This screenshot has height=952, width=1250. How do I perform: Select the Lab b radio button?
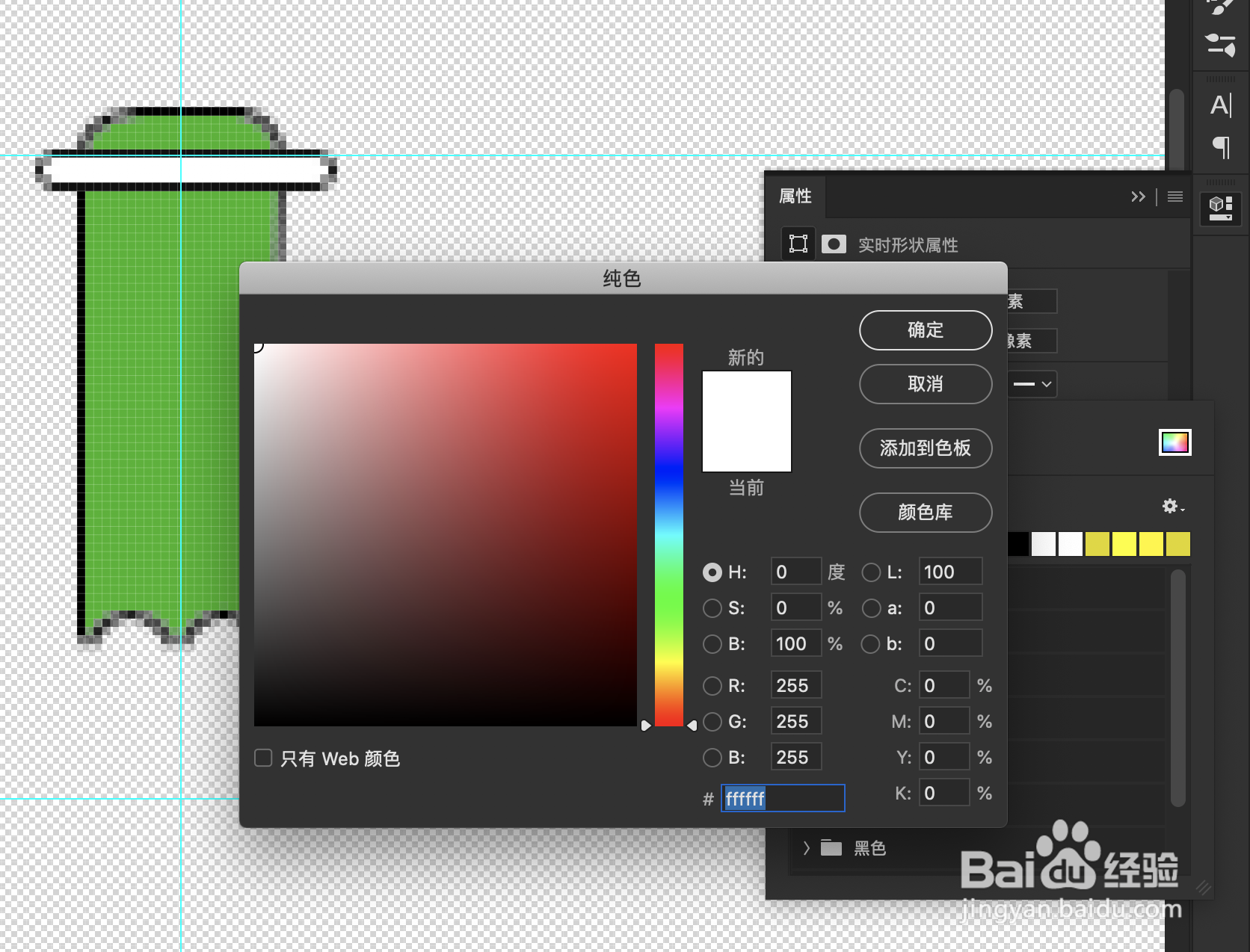871,644
